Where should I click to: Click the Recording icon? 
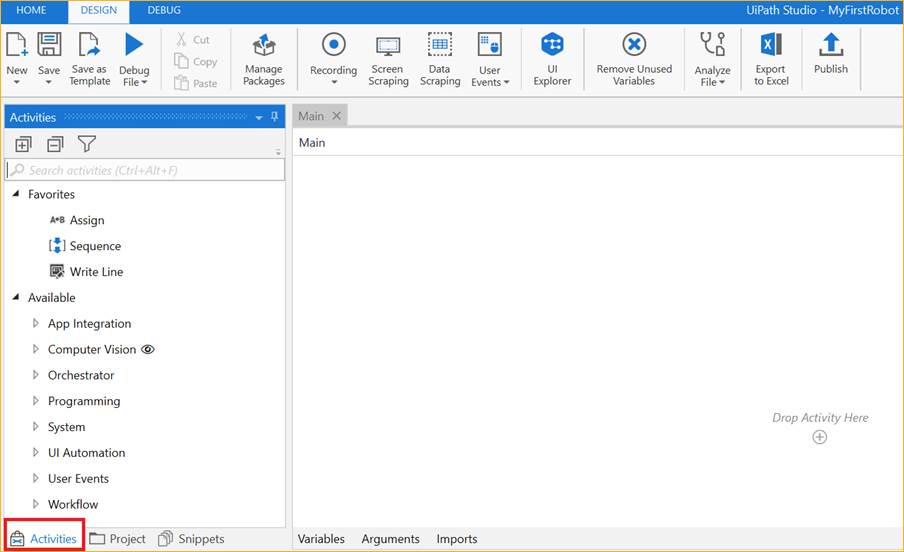click(x=334, y=44)
